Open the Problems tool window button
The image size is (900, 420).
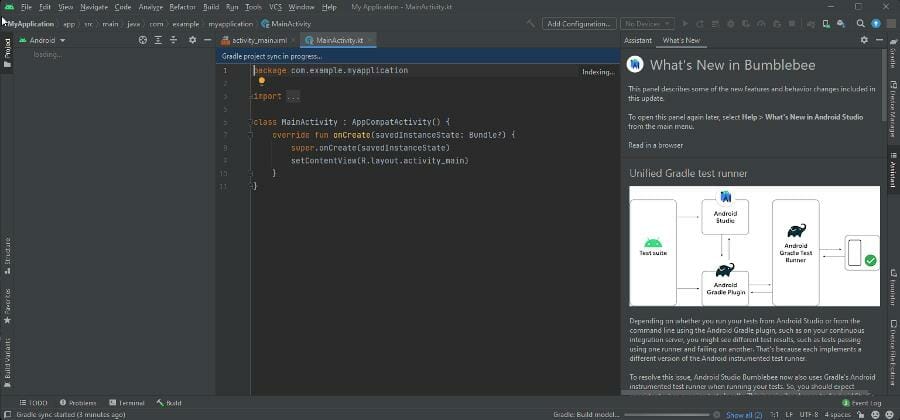click(78, 403)
